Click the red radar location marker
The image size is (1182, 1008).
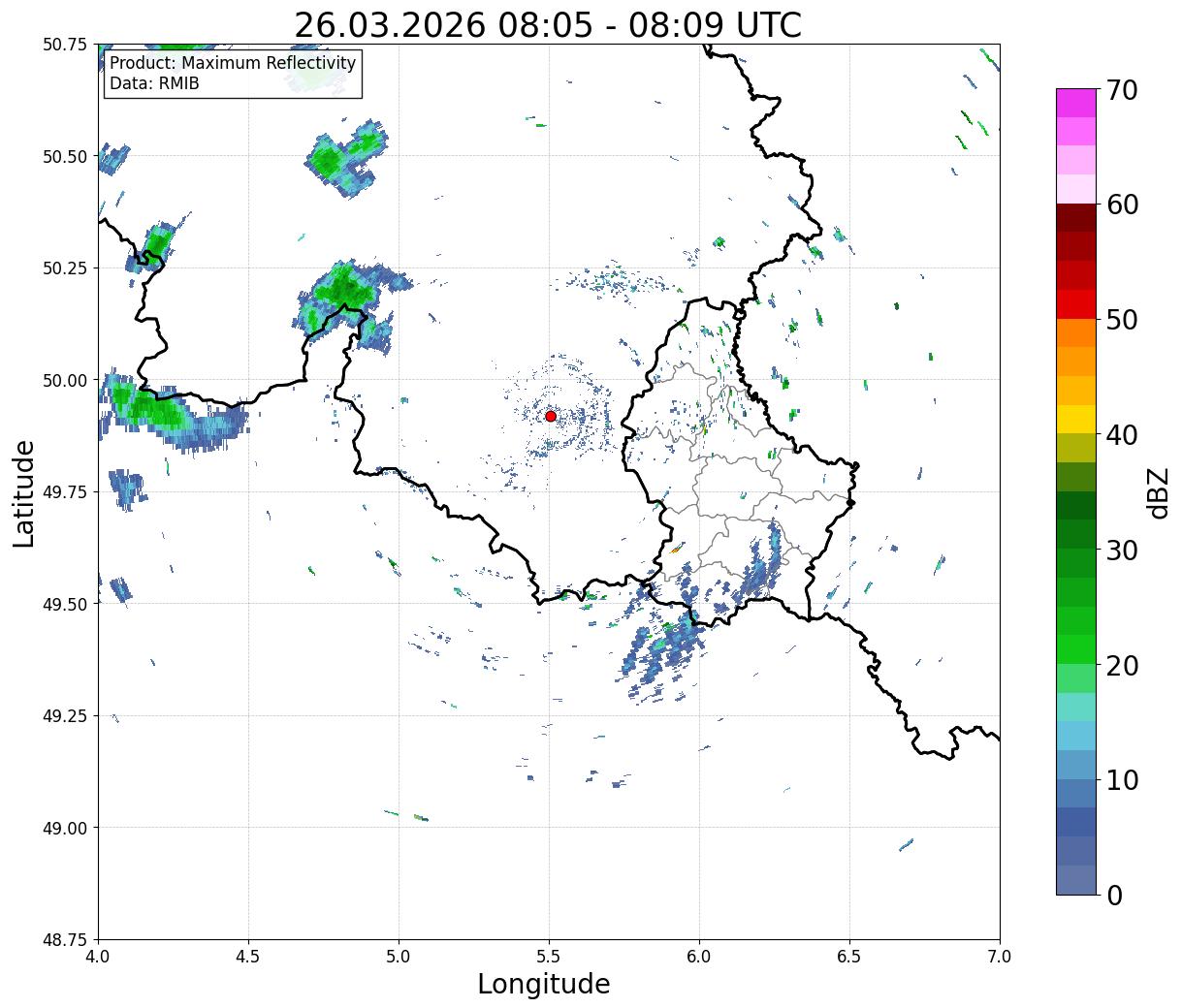click(551, 416)
